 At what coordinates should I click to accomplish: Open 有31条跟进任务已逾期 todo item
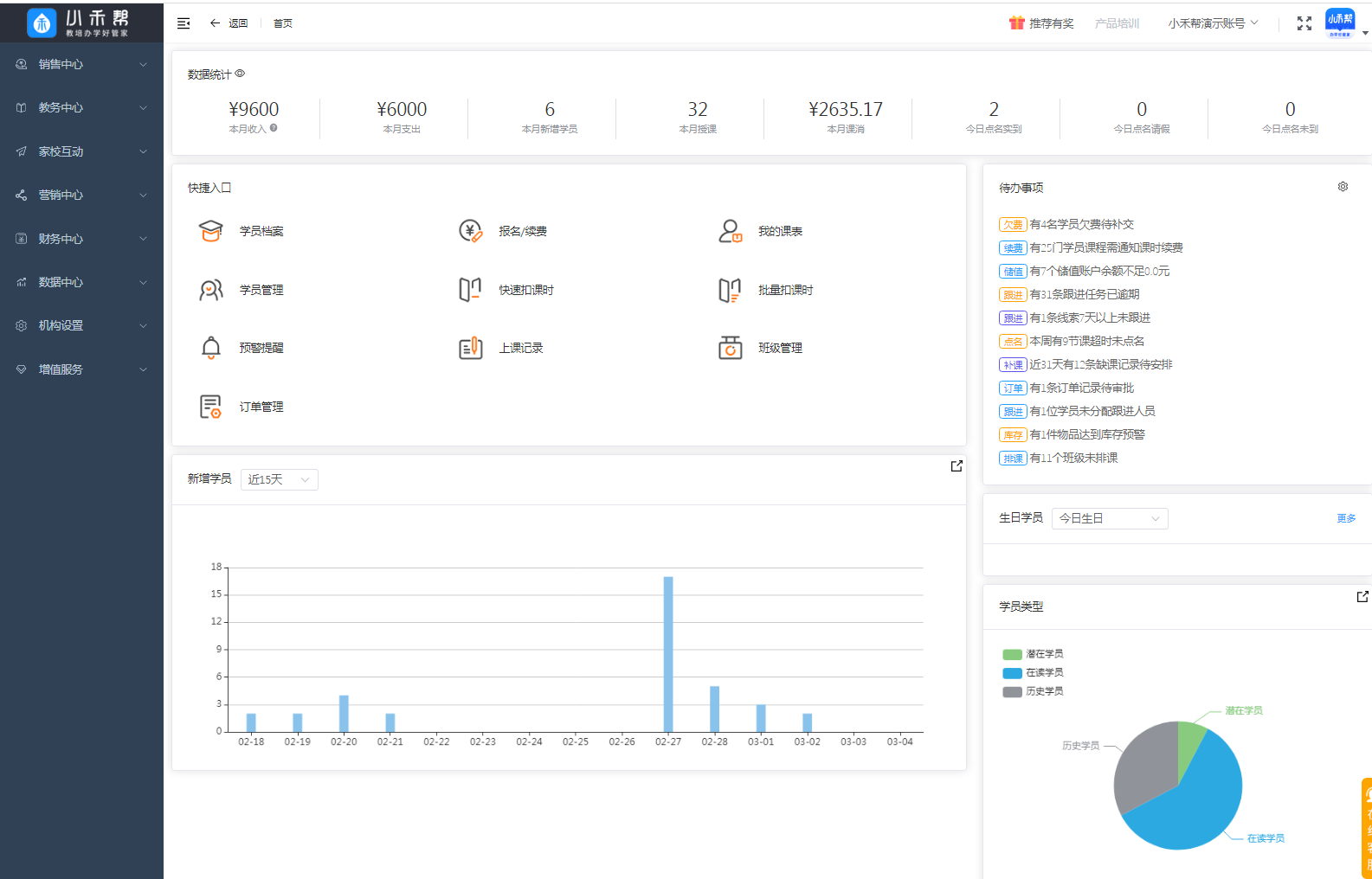[1070, 294]
